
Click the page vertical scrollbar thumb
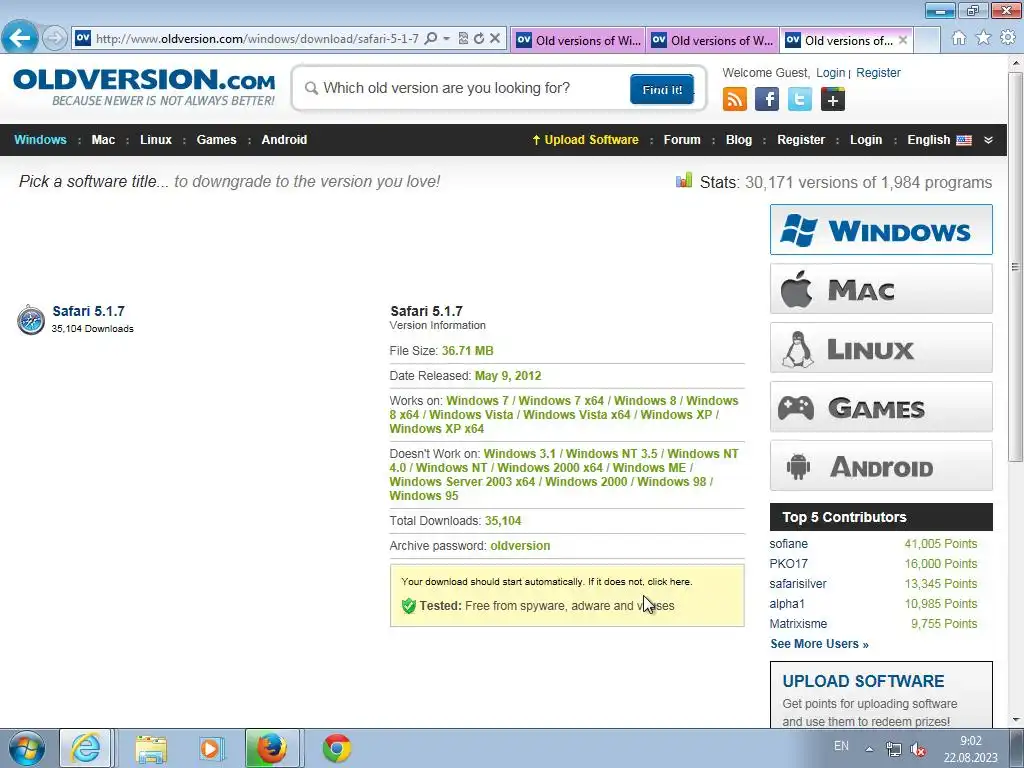coord(1016,266)
